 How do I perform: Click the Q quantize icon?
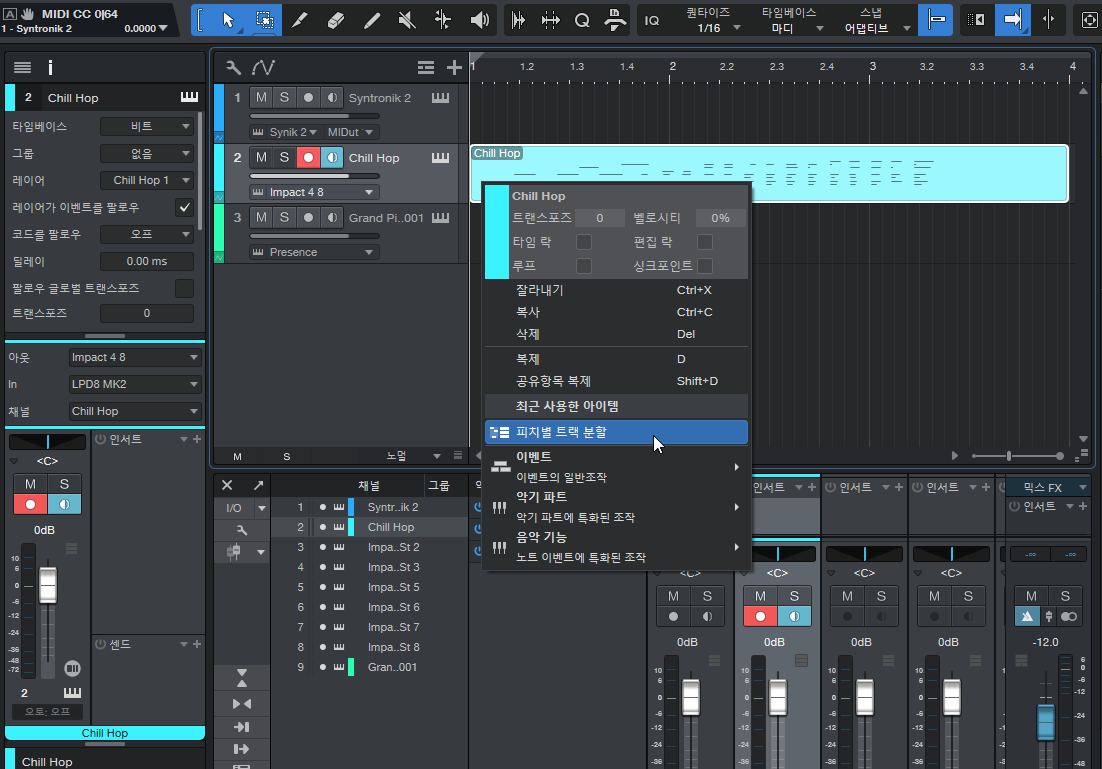(x=582, y=20)
